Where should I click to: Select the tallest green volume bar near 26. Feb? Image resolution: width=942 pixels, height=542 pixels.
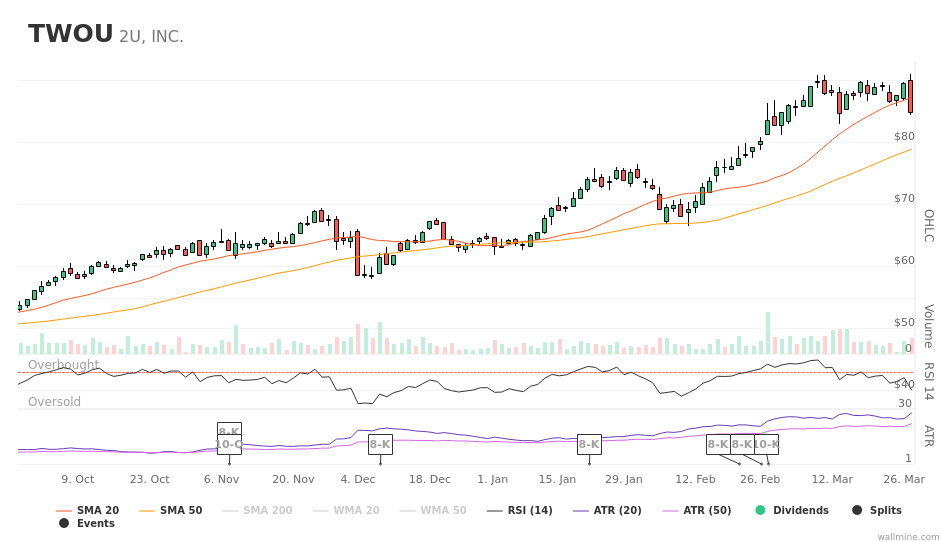click(767, 333)
